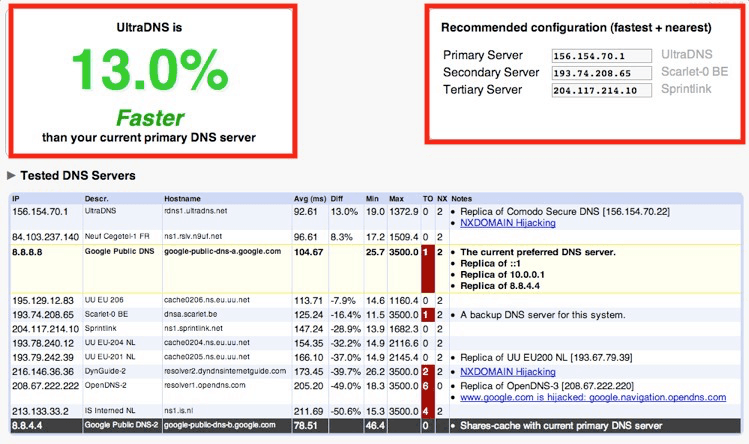Click hostname ns1.is.nl

pos(179,411)
